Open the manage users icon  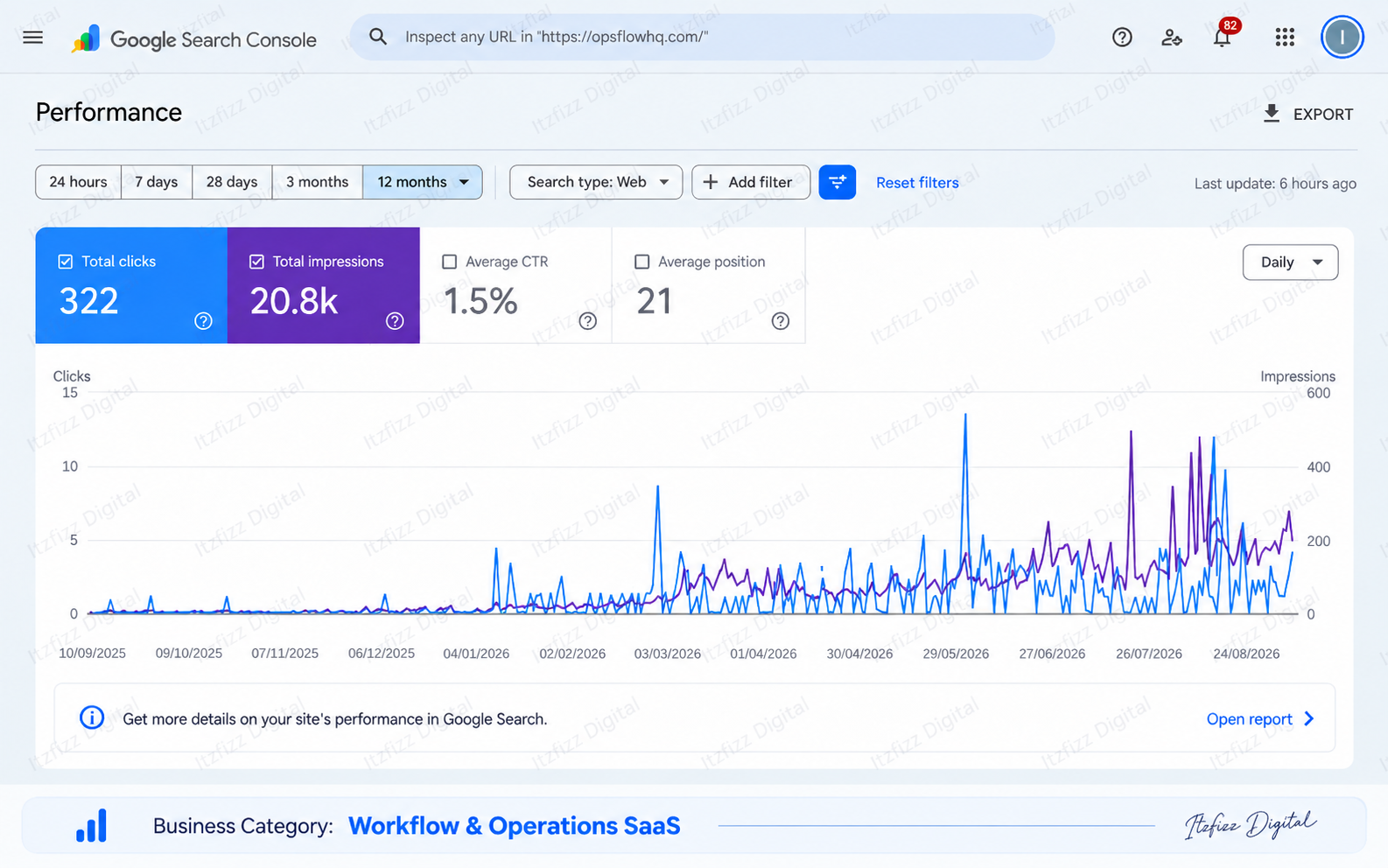(x=1172, y=38)
